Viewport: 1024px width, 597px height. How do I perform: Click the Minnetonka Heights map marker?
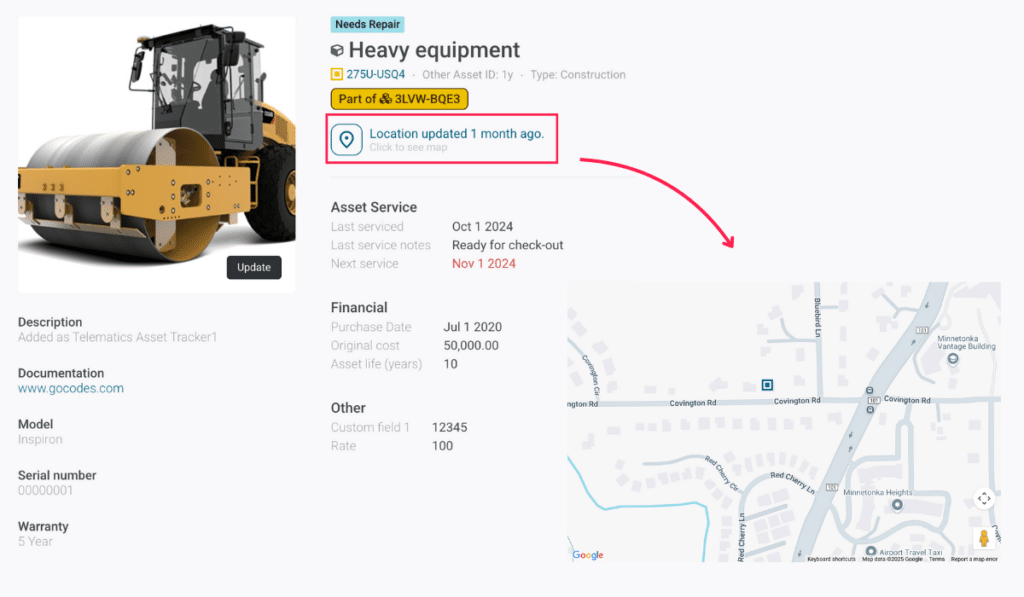897,505
